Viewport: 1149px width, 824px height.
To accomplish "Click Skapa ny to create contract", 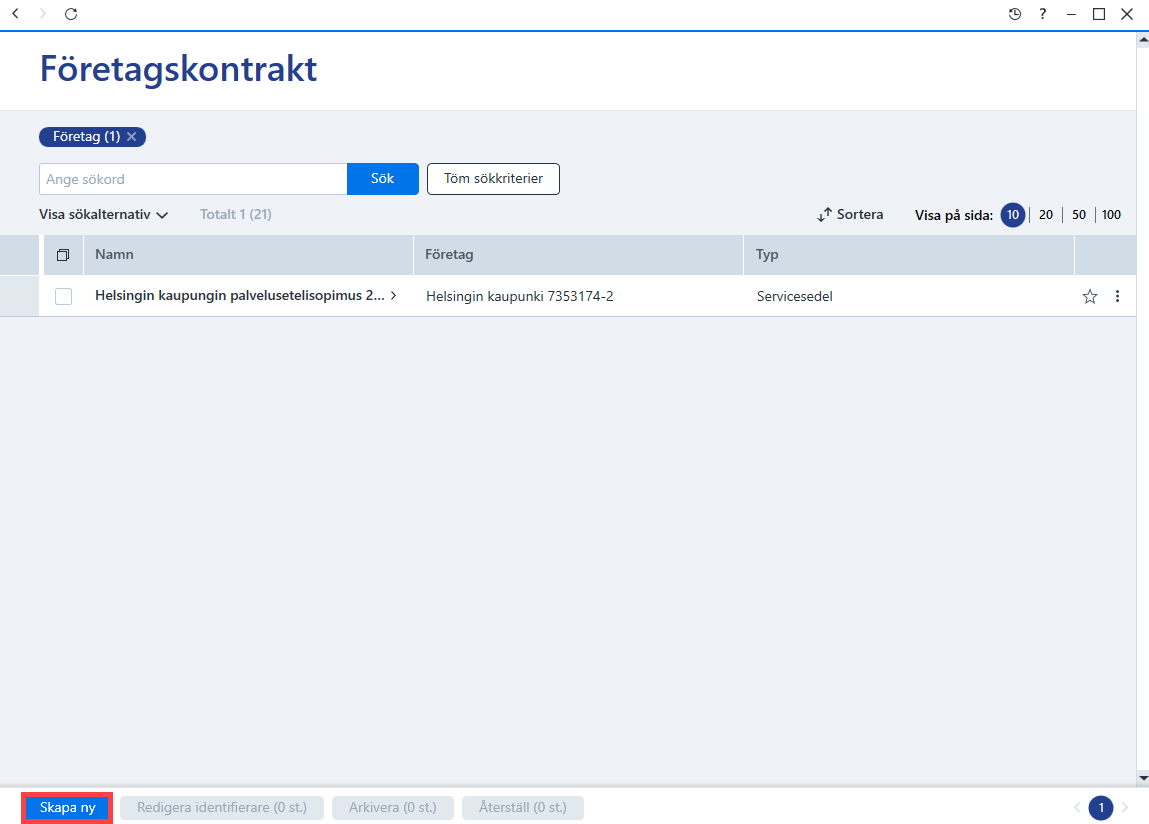I will point(67,808).
